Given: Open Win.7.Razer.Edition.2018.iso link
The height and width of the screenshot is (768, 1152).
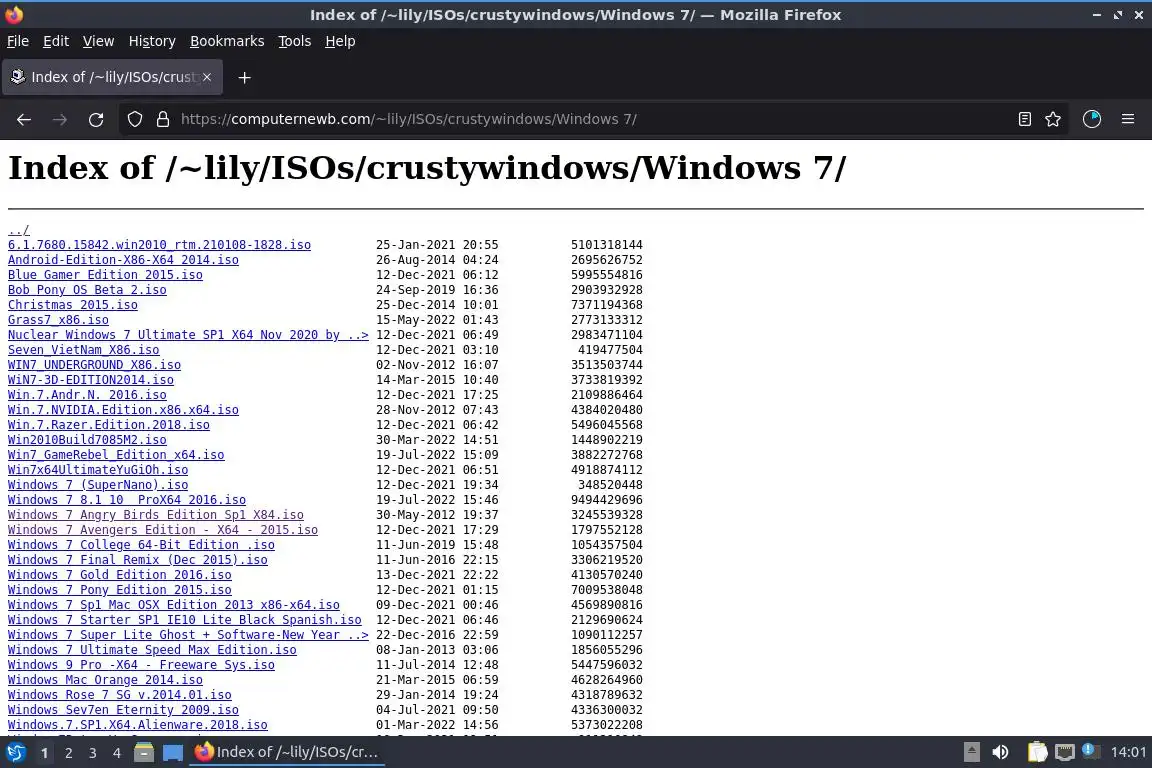Looking at the screenshot, I should pos(109,425).
